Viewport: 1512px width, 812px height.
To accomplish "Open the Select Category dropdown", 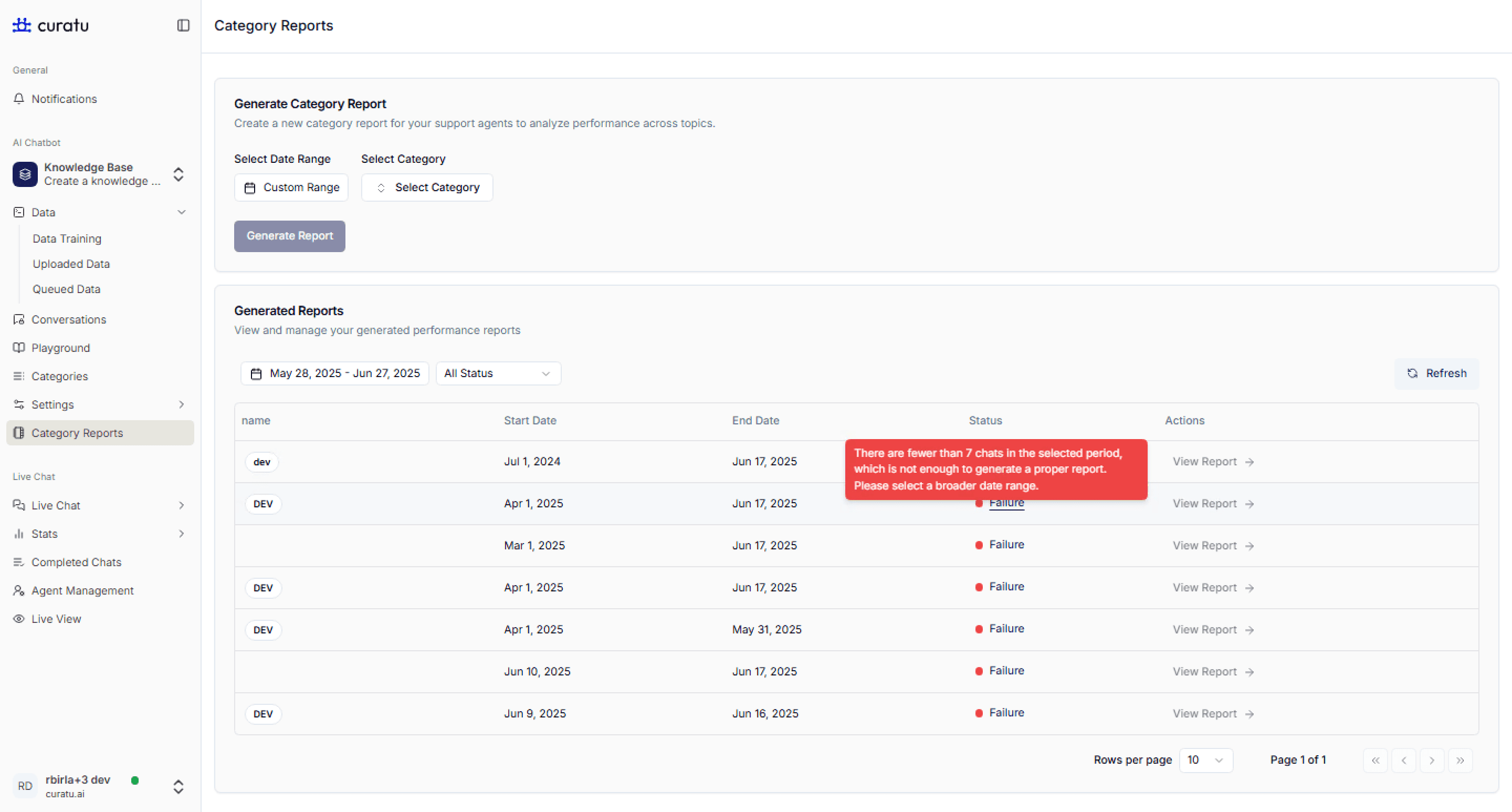I will (427, 188).
